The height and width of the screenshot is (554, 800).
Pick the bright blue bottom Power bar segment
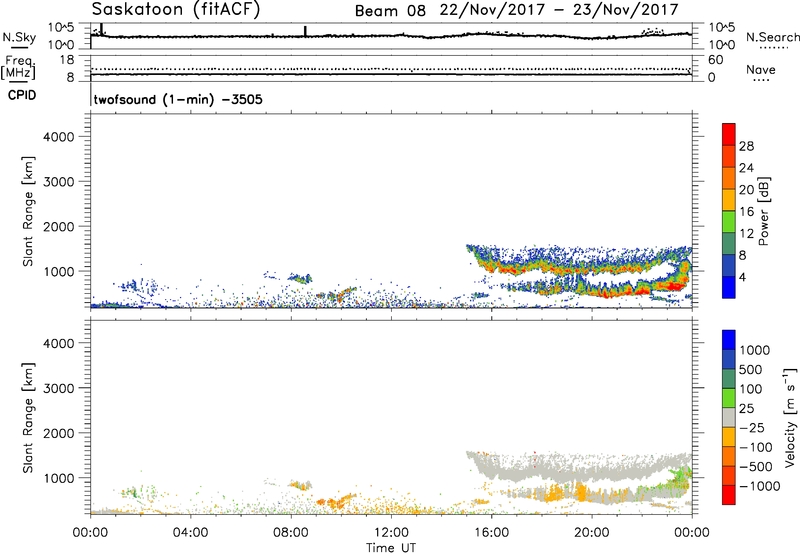tap(729, 287)
